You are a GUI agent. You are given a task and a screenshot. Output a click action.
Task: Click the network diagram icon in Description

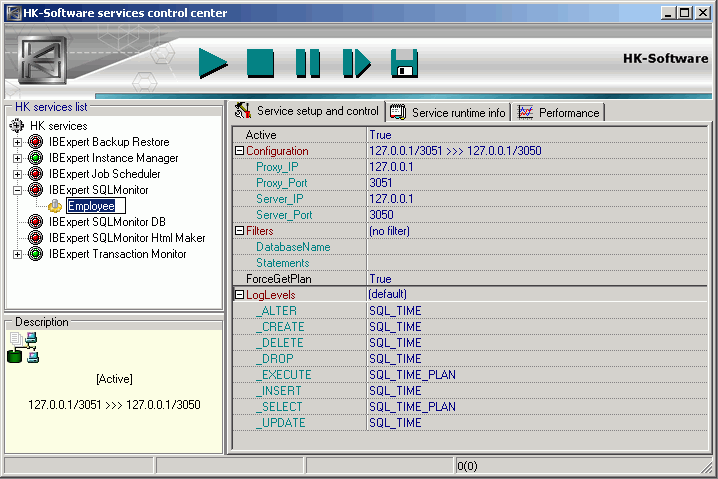[x=23, y=348]
